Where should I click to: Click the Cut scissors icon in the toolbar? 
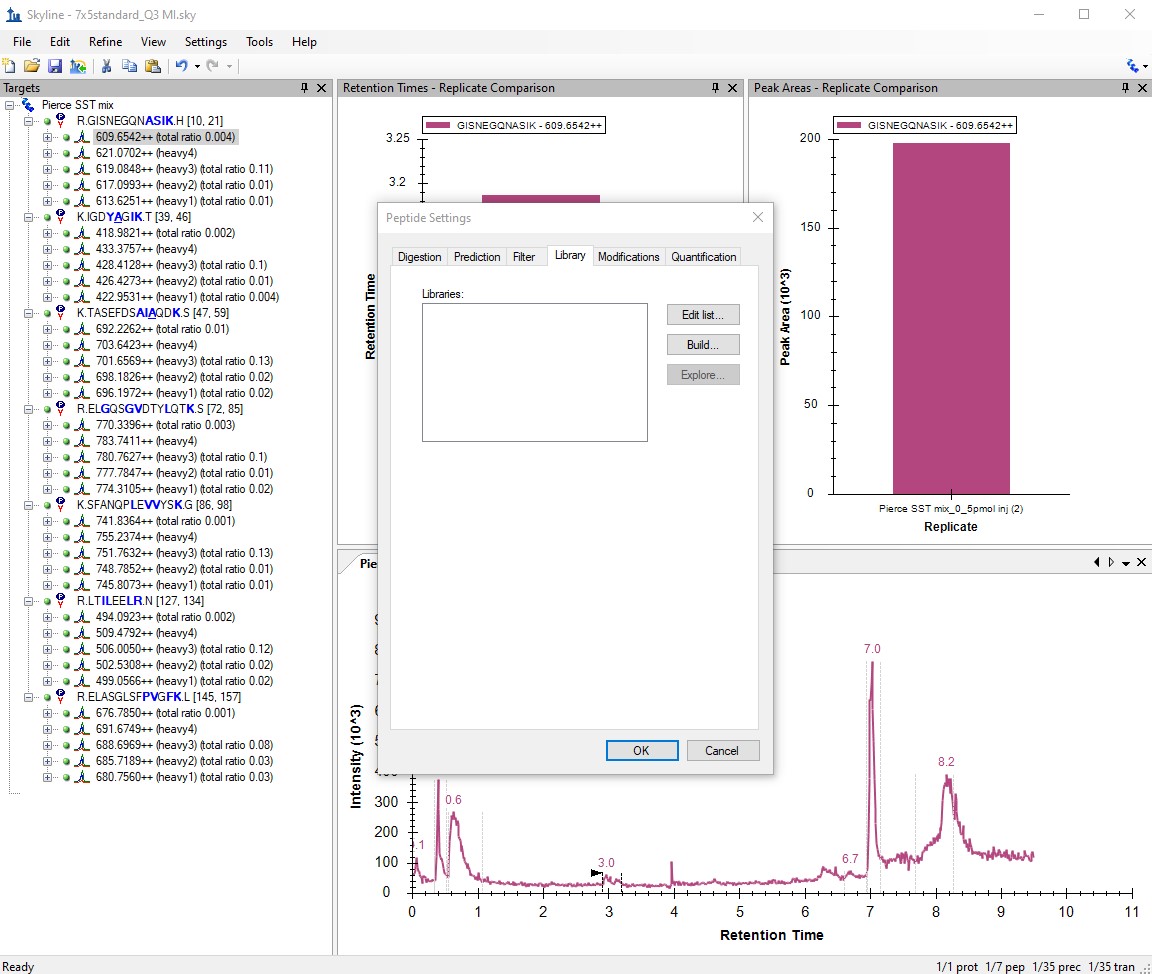coord(106,66)
